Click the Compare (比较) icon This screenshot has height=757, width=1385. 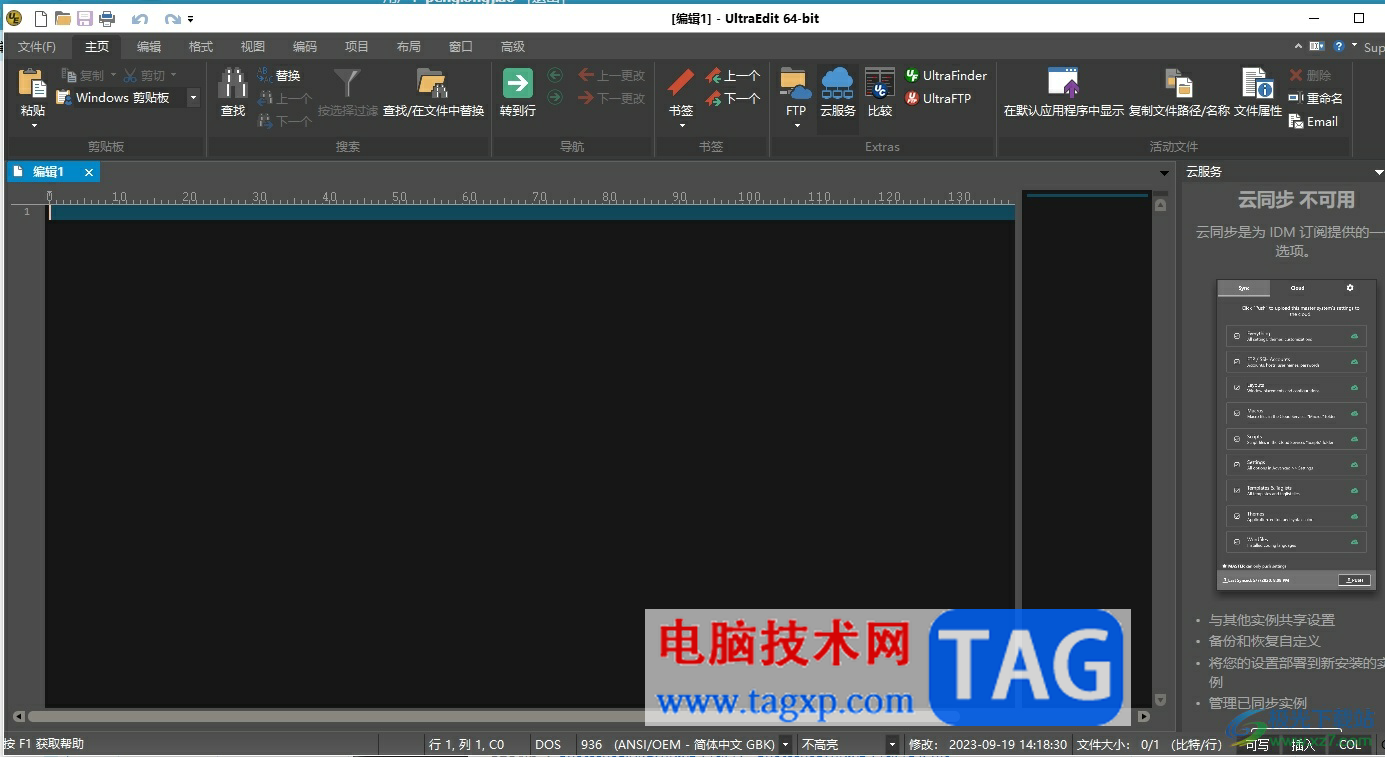click(880, 83)
